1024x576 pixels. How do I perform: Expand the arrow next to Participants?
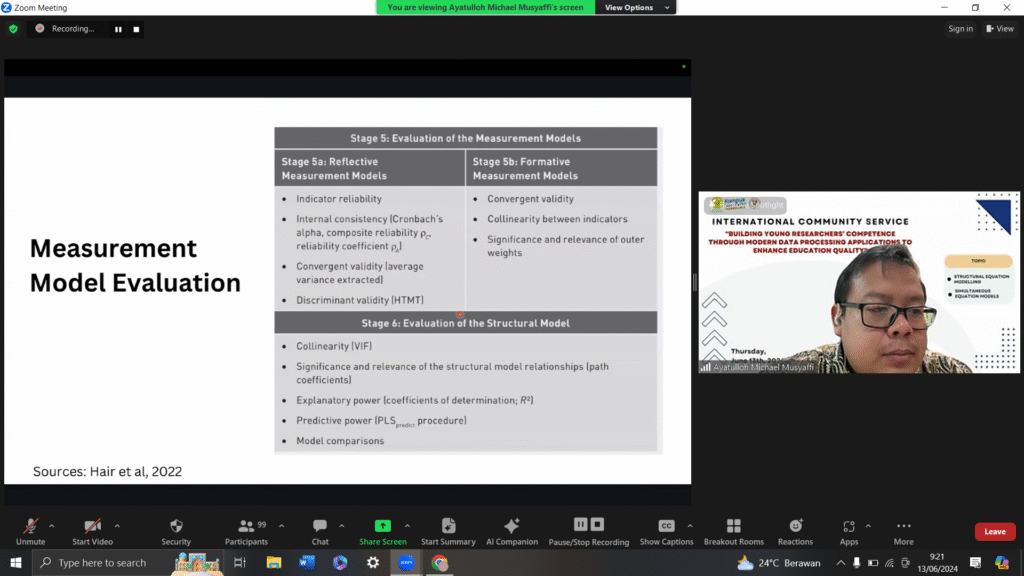(281, 525)
